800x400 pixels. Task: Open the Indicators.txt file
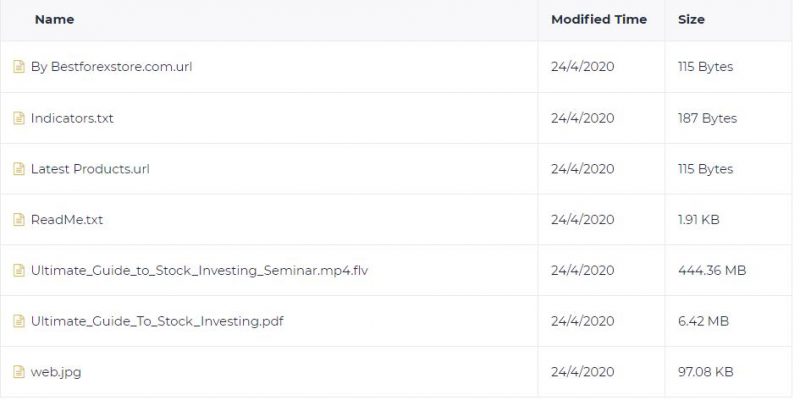tap(72, 118)
